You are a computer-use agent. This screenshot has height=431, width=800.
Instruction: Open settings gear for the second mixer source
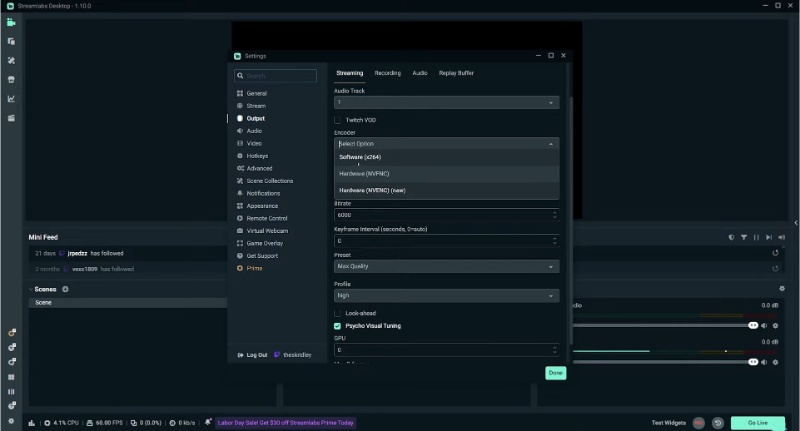[776, 362]
